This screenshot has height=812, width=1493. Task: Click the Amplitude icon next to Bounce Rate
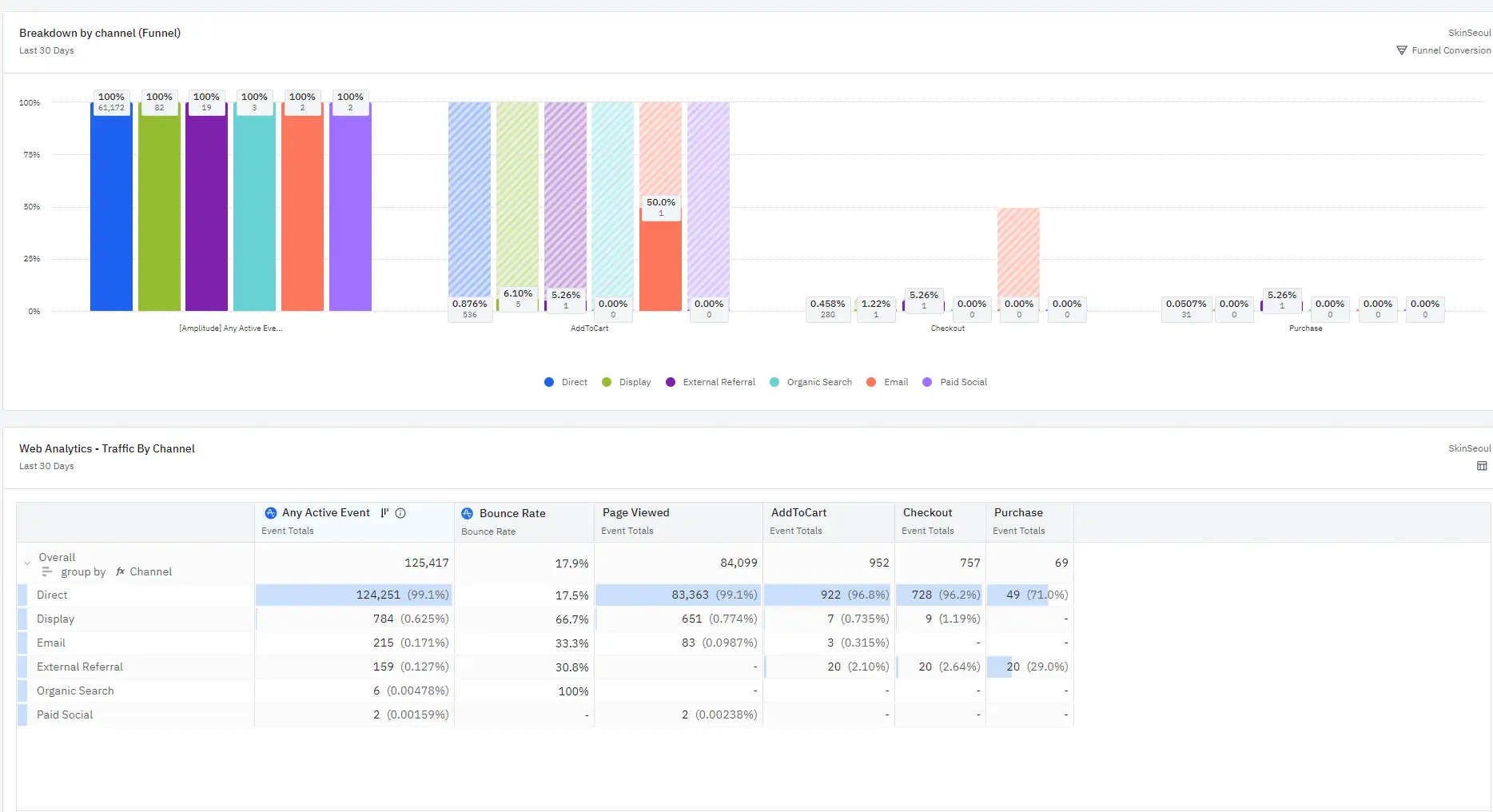pos(468,514)
